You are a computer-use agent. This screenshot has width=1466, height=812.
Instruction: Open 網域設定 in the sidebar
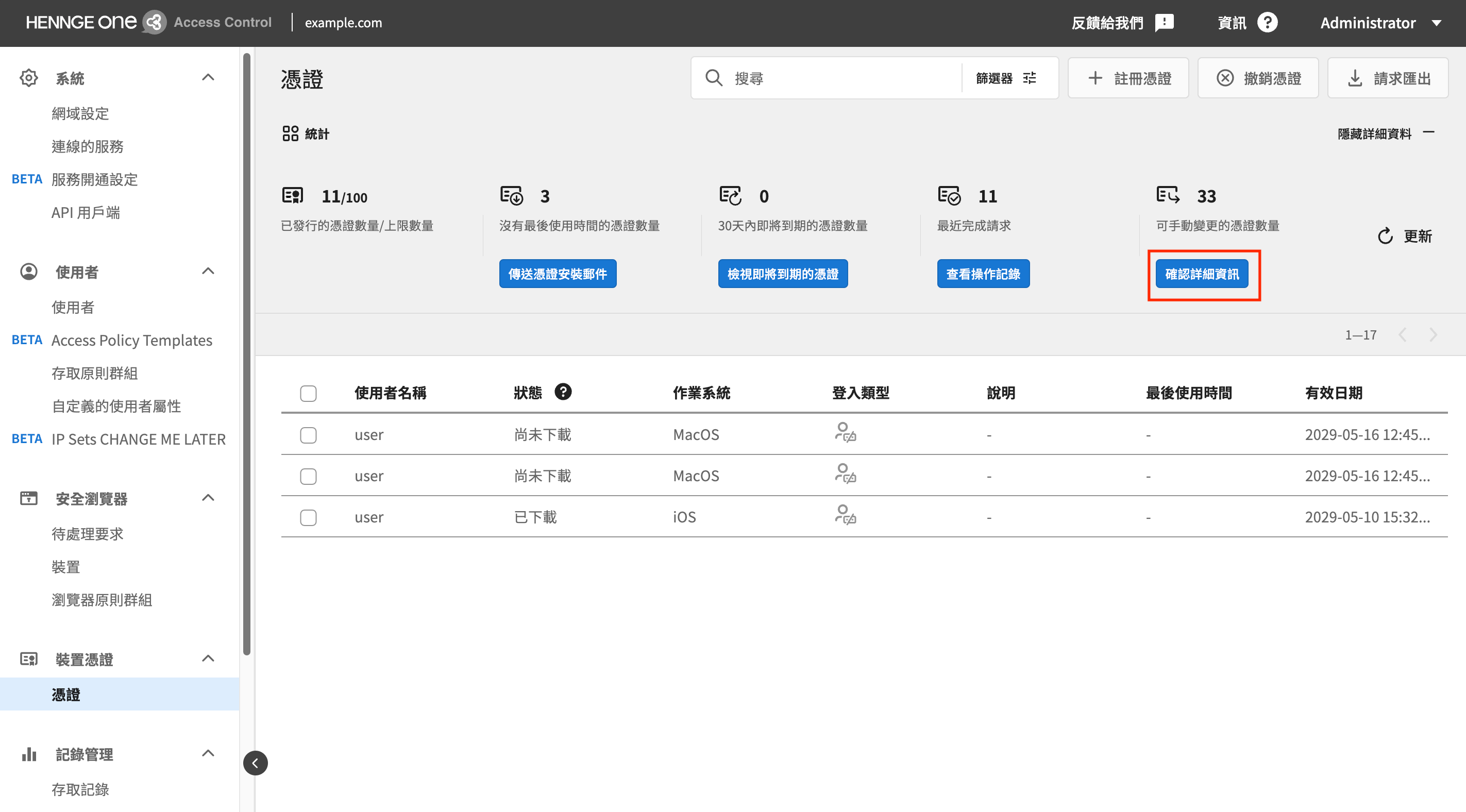(80, 113)
